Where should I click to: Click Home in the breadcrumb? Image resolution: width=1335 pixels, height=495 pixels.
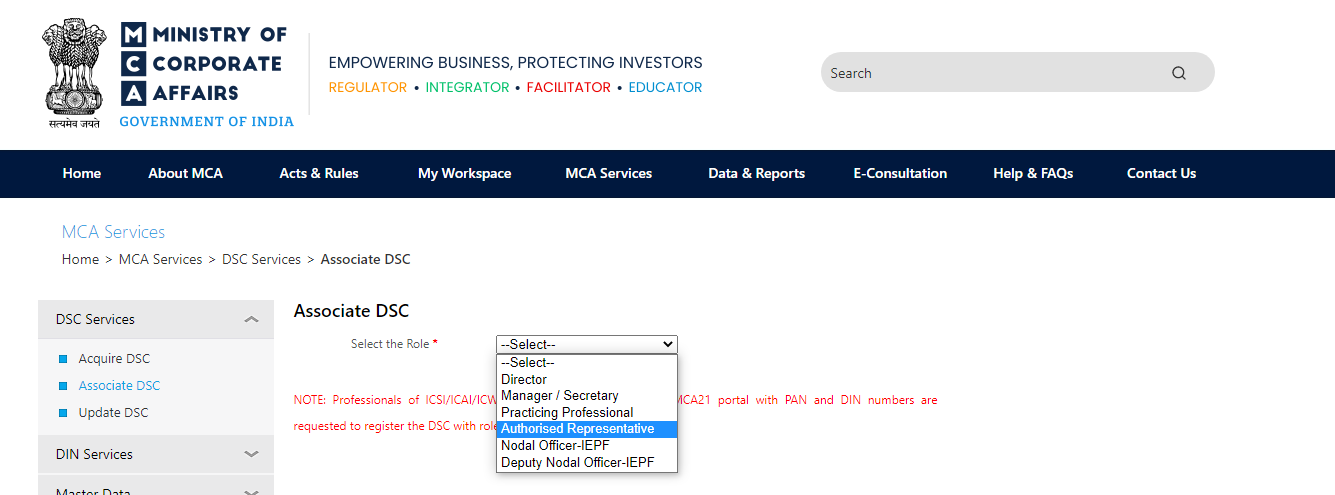(80, 259)
